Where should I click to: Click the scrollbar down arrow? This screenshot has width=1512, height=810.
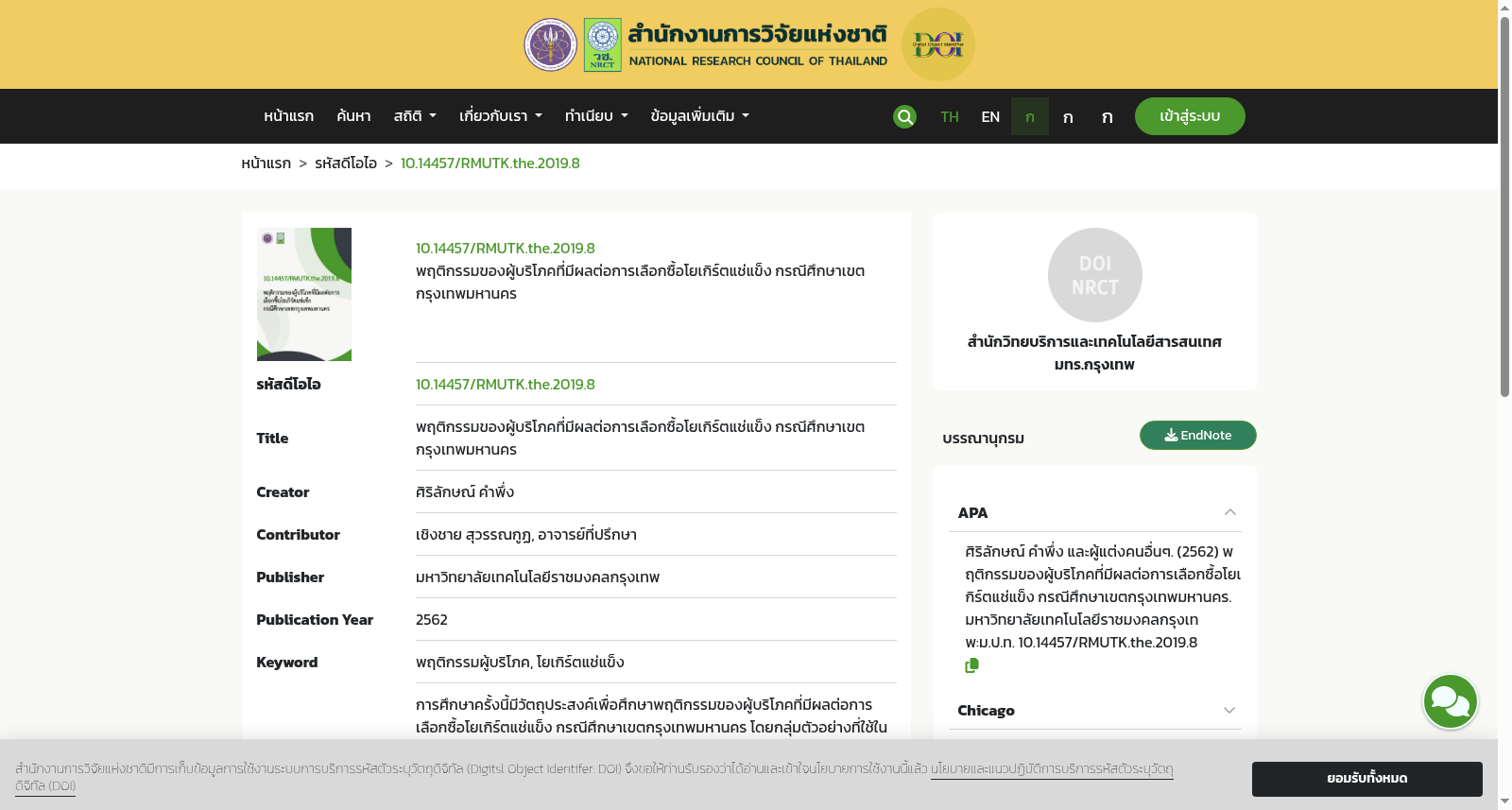click(x=1504, y=801)
